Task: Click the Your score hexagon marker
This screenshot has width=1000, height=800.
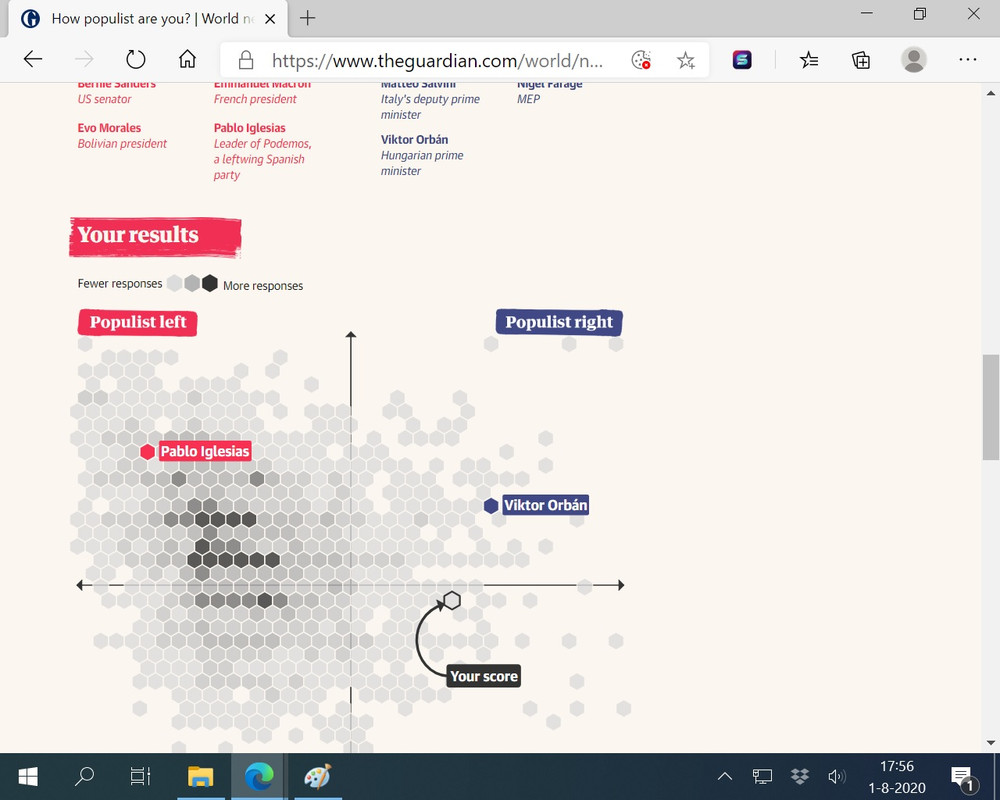Action: [x=452, y=600]
